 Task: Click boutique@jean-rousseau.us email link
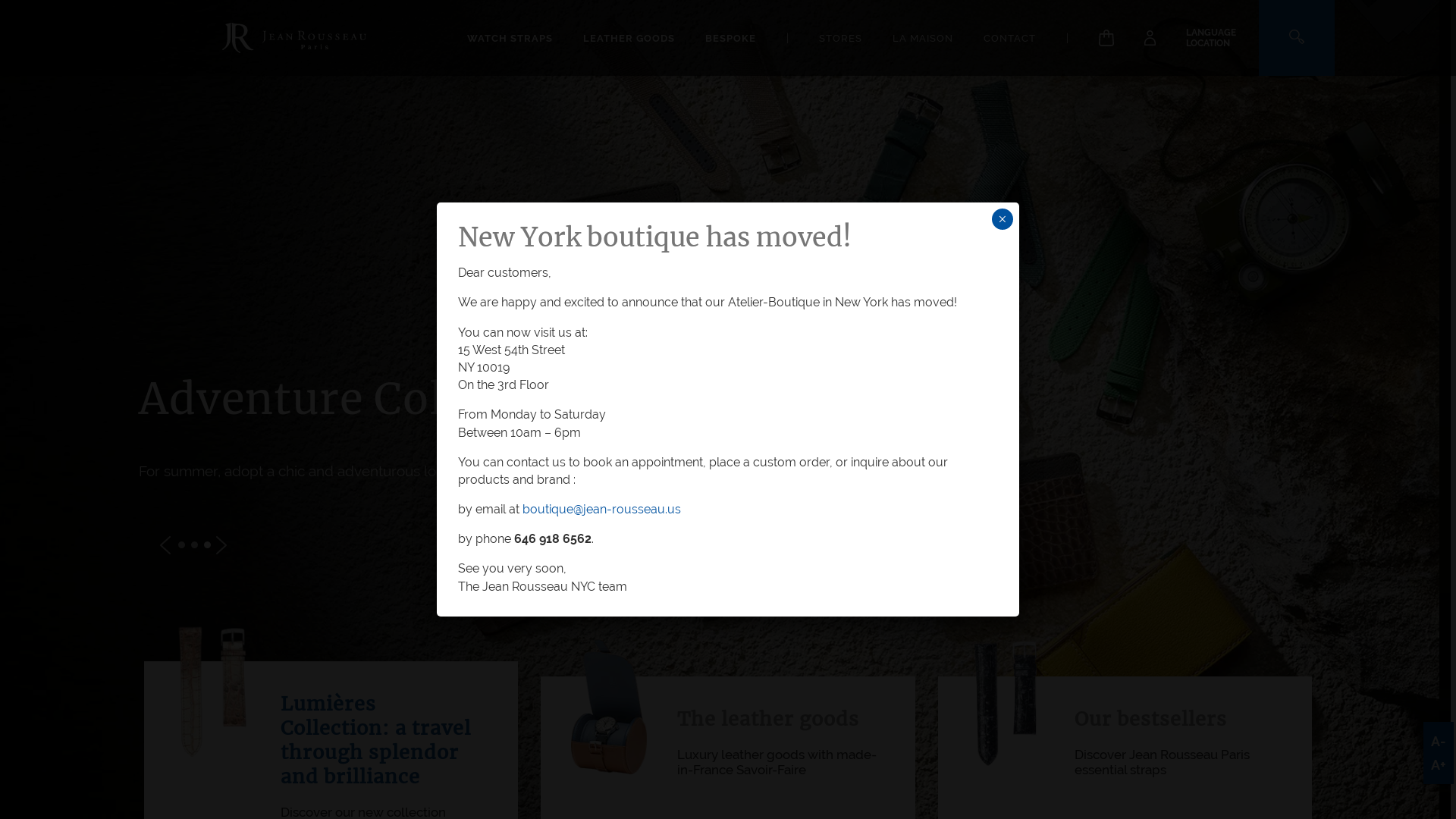tap(601, 510)
